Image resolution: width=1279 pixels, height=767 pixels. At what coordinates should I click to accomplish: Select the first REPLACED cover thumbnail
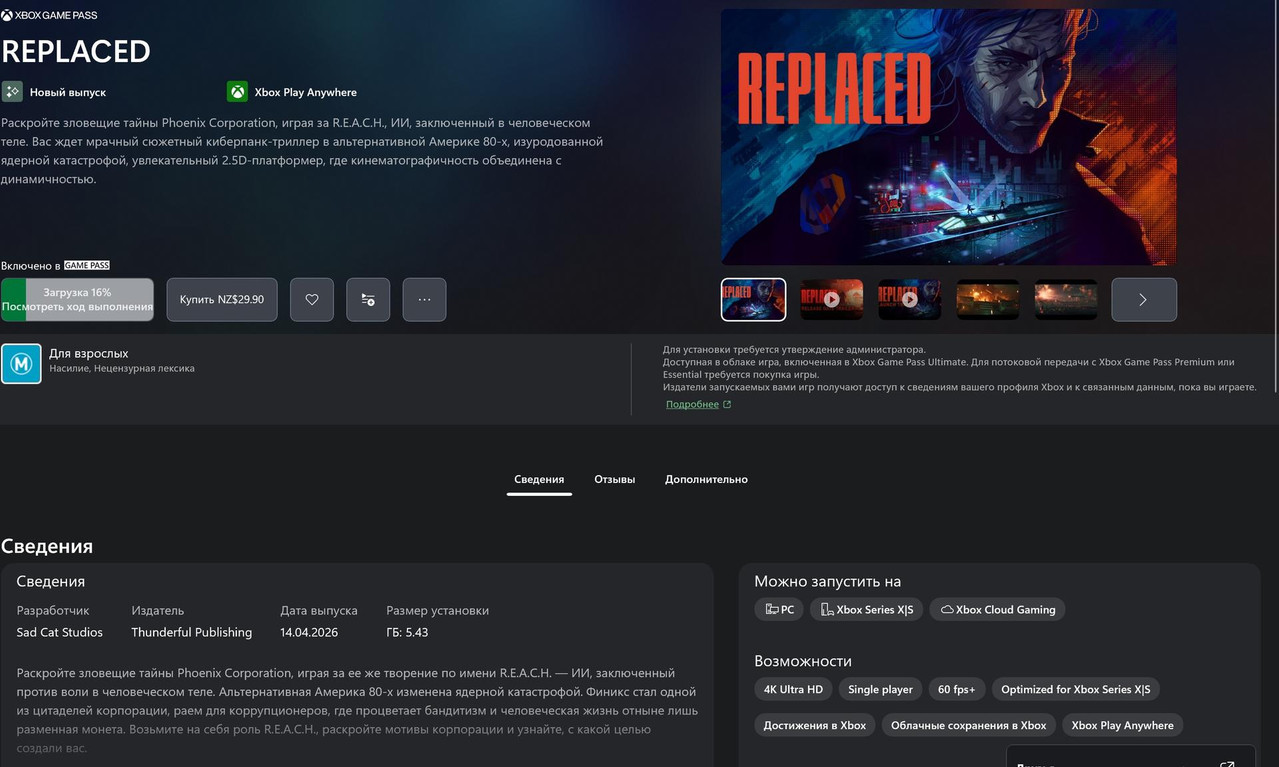pos(754,299)
